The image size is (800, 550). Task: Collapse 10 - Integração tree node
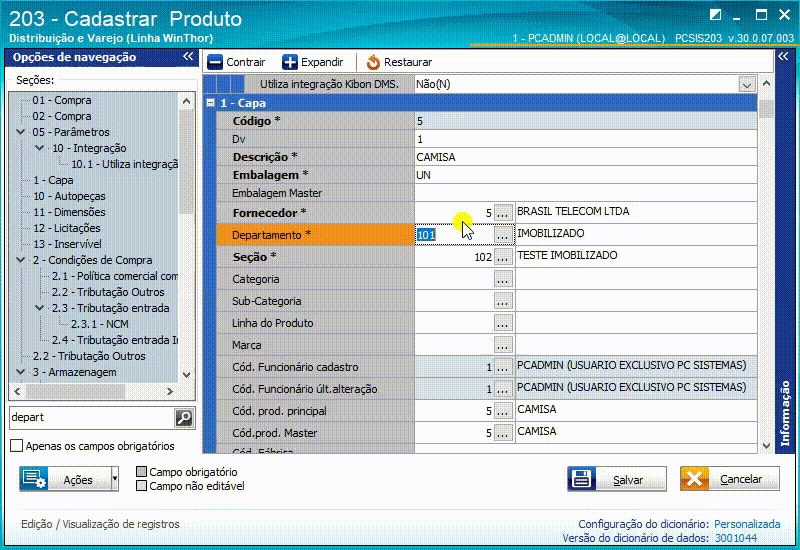click(x=40, y=148)
